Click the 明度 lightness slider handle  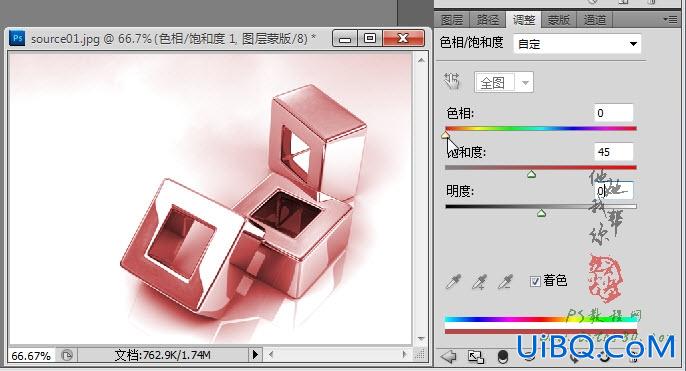541,213
